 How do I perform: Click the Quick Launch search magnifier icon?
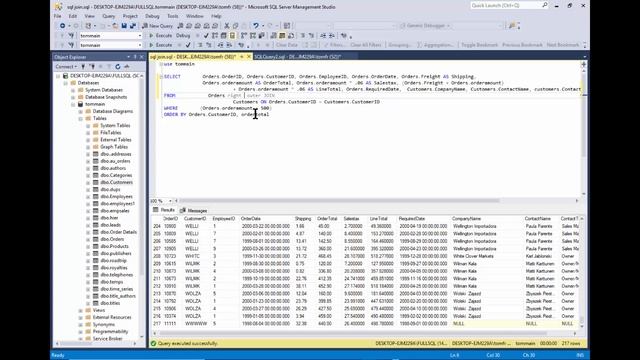(544, 5)
